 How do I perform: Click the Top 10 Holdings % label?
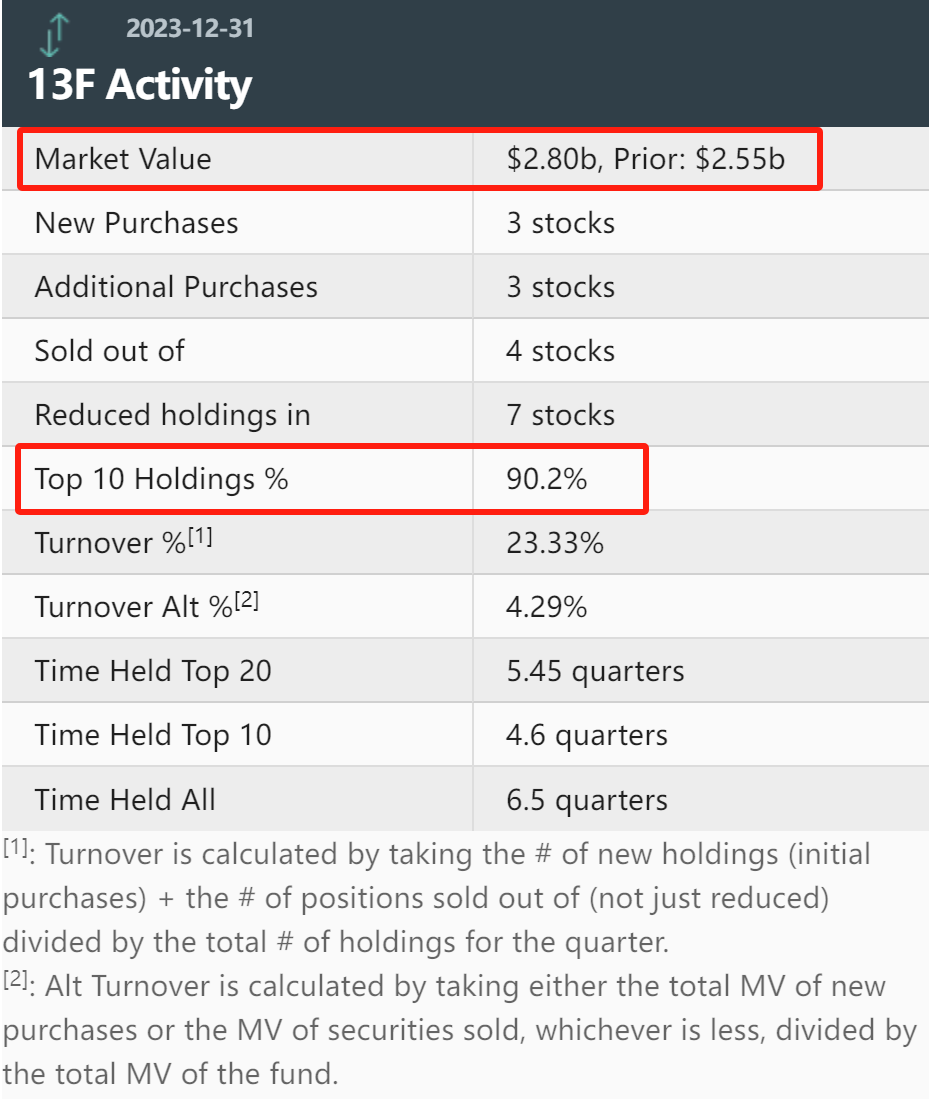[162, 479]
